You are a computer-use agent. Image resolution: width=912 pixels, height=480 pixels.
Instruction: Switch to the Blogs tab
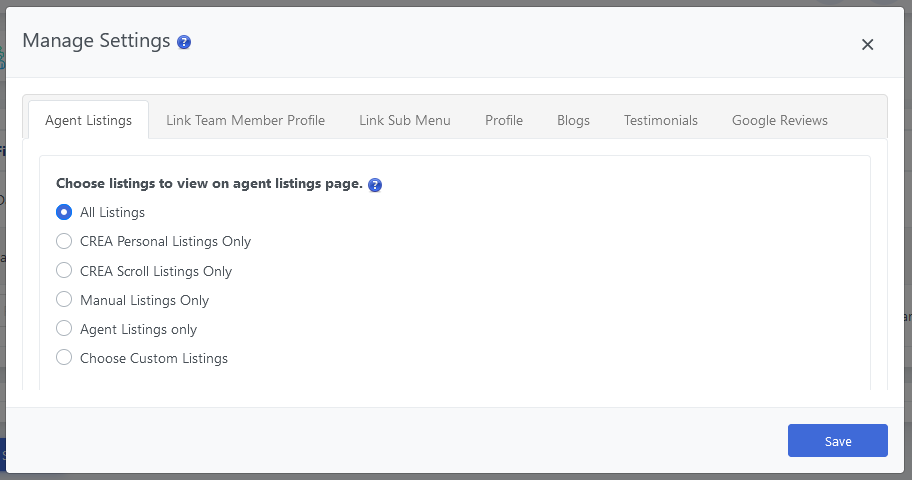click(573, 120)
